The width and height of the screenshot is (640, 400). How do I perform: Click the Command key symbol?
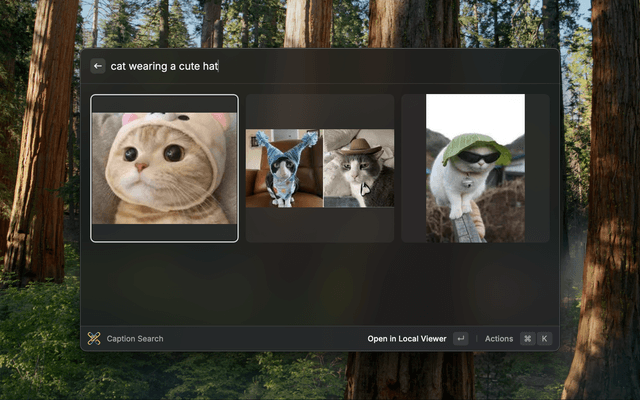527,339
